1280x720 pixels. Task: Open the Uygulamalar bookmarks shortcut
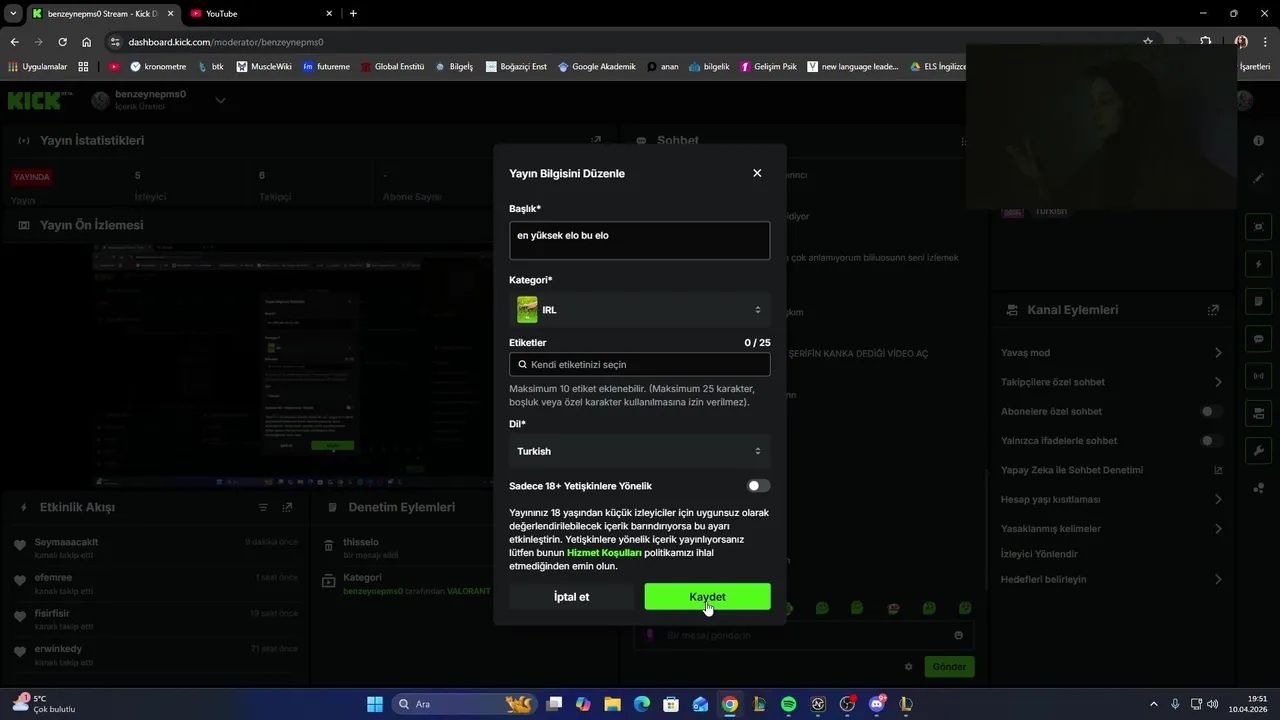coord(38,67)
